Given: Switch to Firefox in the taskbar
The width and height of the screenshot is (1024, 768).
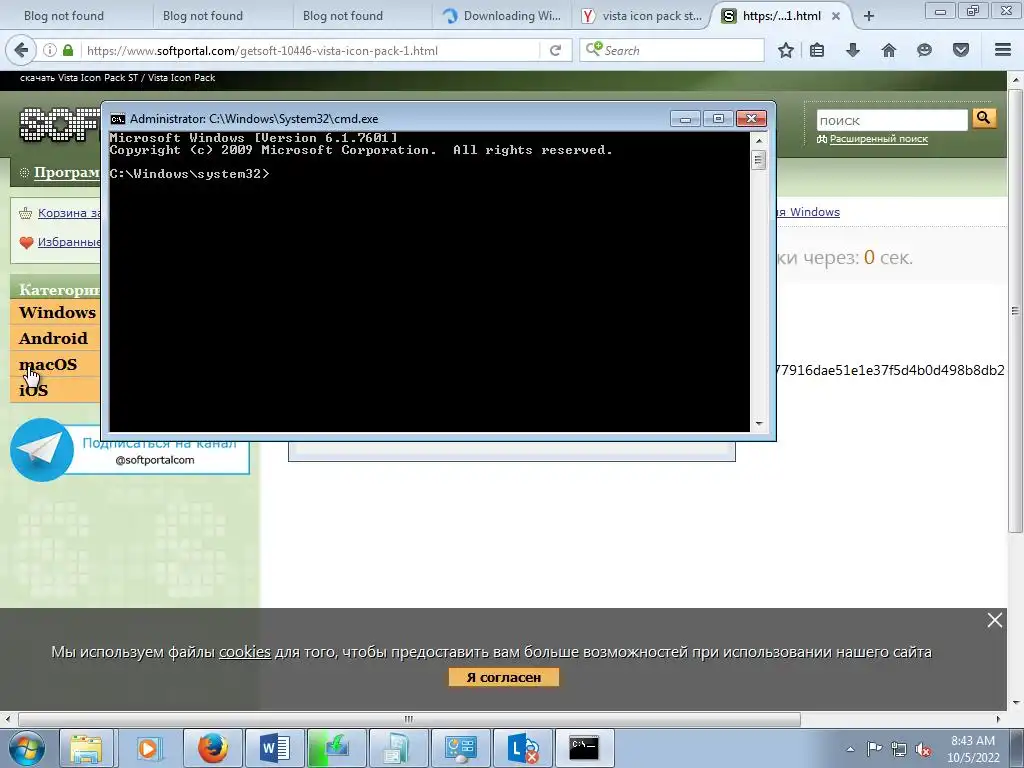Looking at the screenshot, I should (212, 748).
